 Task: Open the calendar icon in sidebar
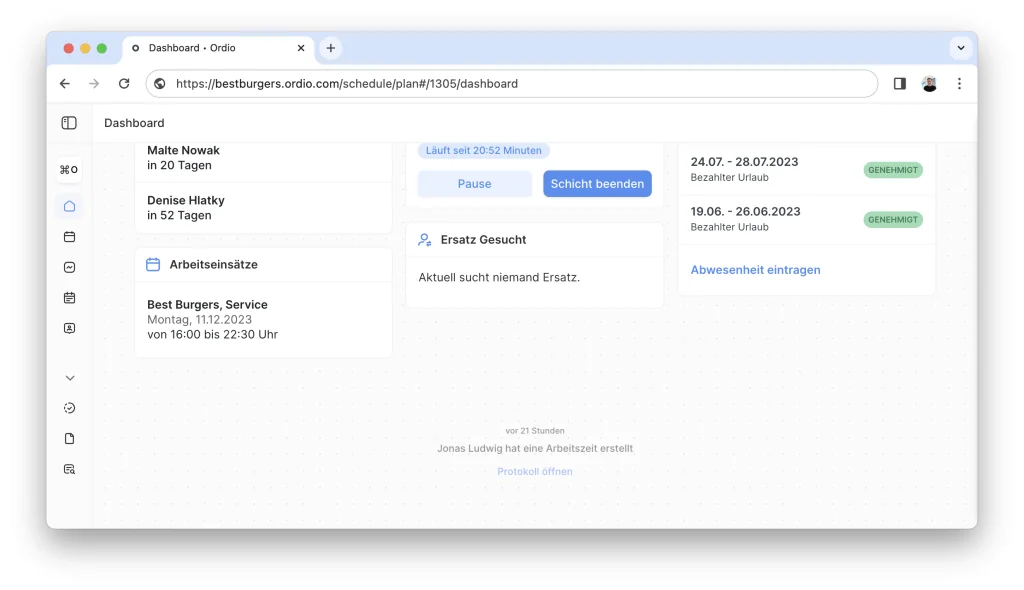point(69,237)
